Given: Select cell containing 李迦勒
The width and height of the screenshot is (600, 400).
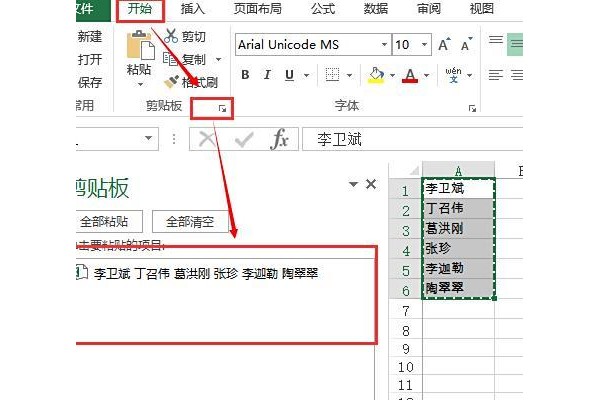Looking at the screenshot, I should 458,268.
